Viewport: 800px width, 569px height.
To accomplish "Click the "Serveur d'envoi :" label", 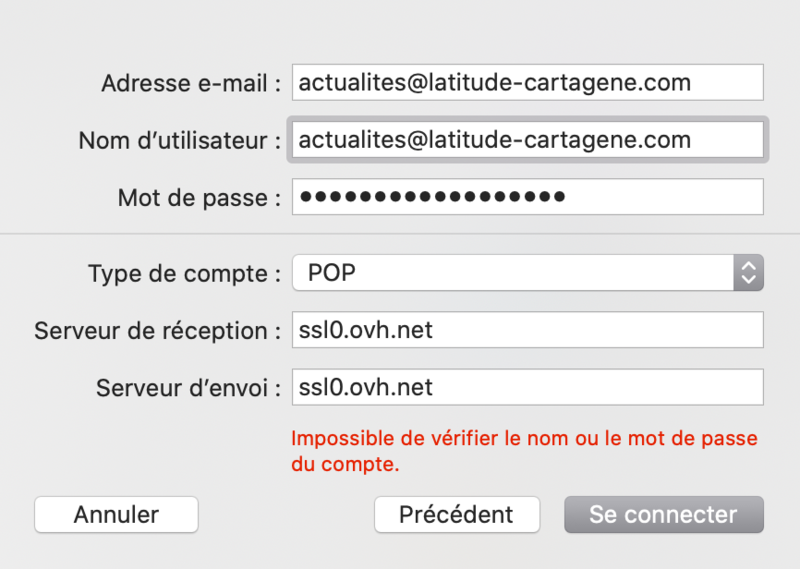I will pos(188,388).
